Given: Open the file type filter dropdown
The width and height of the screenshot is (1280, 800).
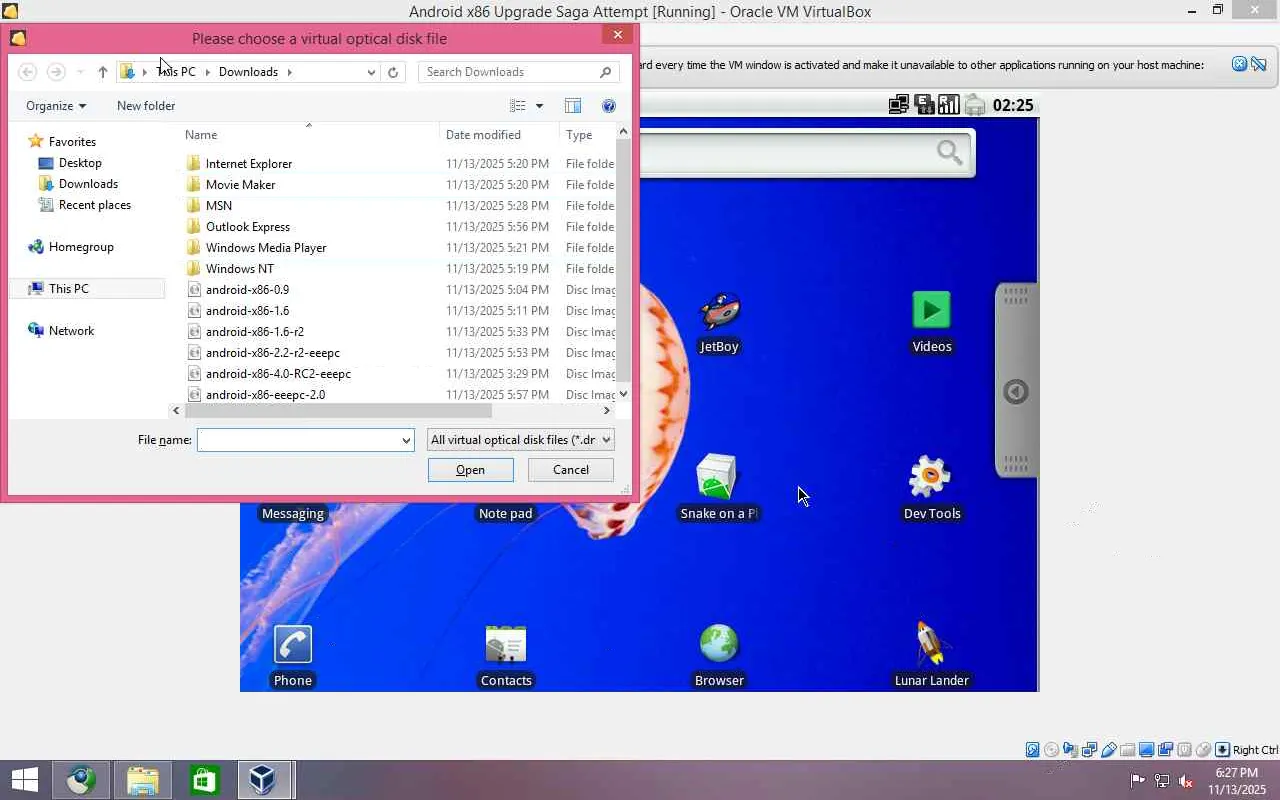Looking at the screenshot, I should (520, 440).
